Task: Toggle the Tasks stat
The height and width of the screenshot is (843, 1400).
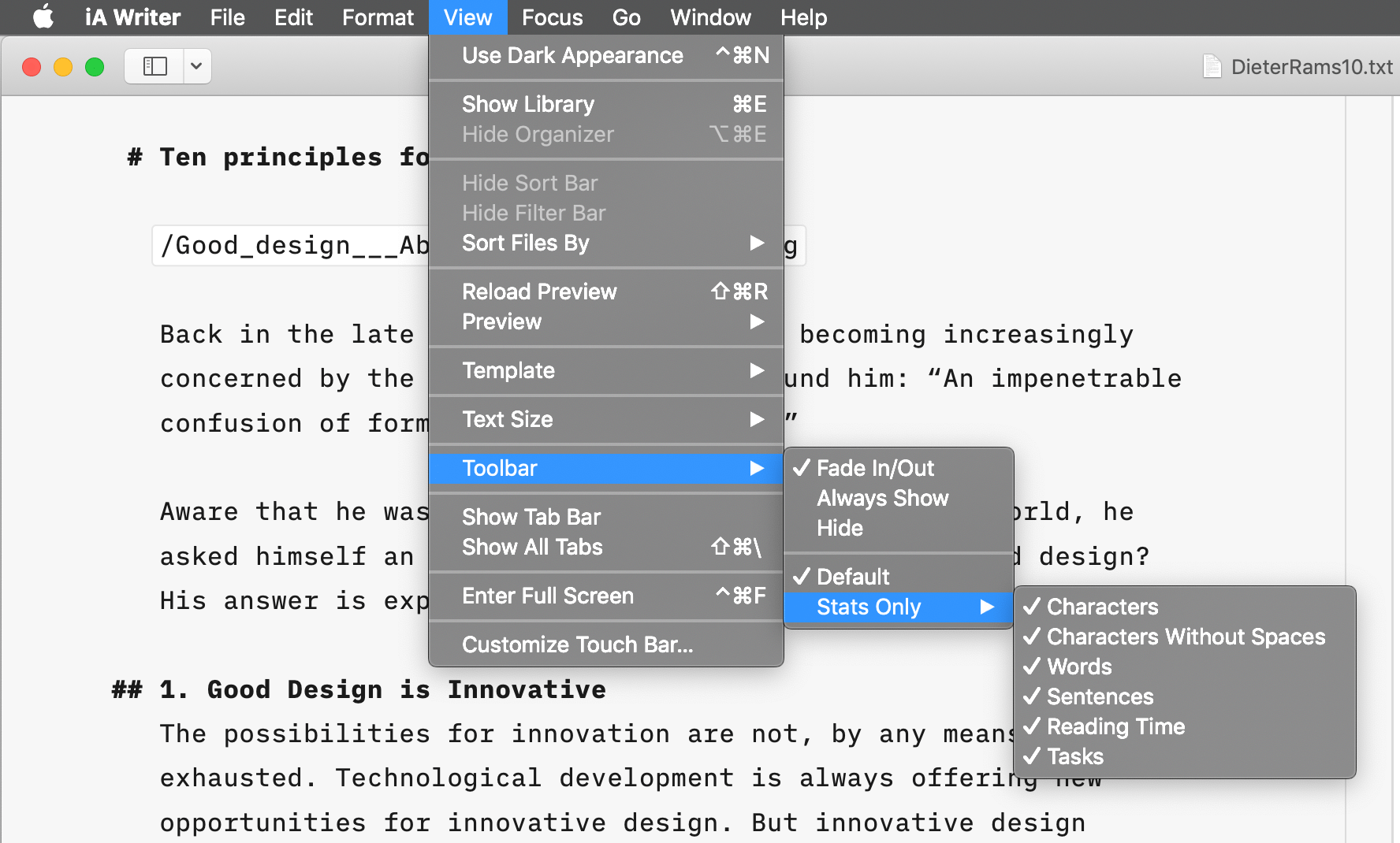Action: (x=1185, y=756)
